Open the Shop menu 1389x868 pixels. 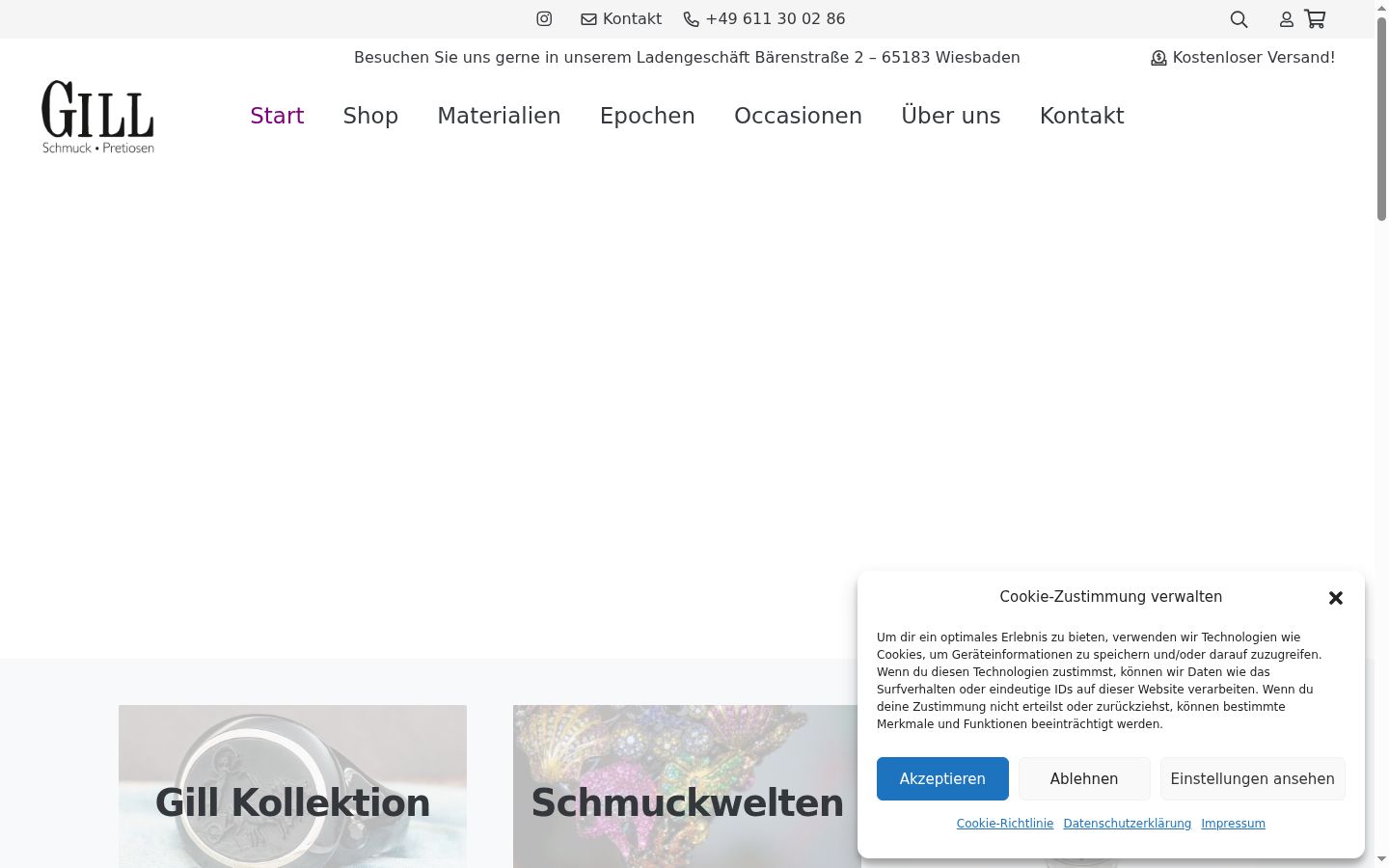370,116
